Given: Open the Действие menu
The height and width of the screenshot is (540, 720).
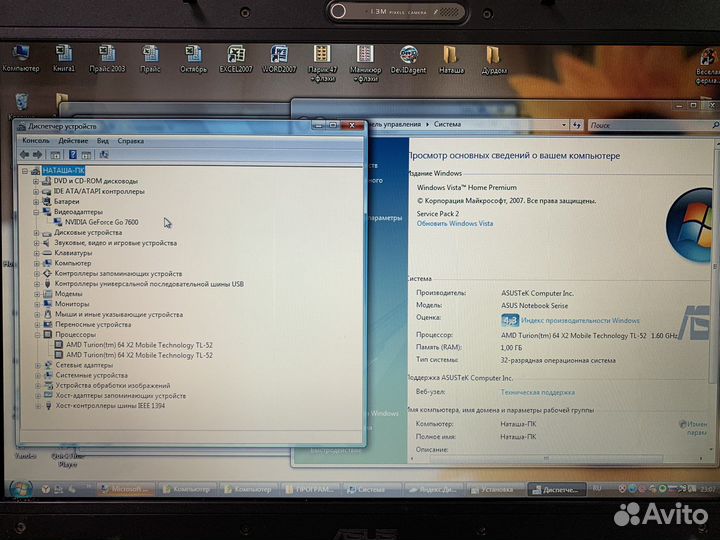Looking at the screenshot, I should coord(73,141).
